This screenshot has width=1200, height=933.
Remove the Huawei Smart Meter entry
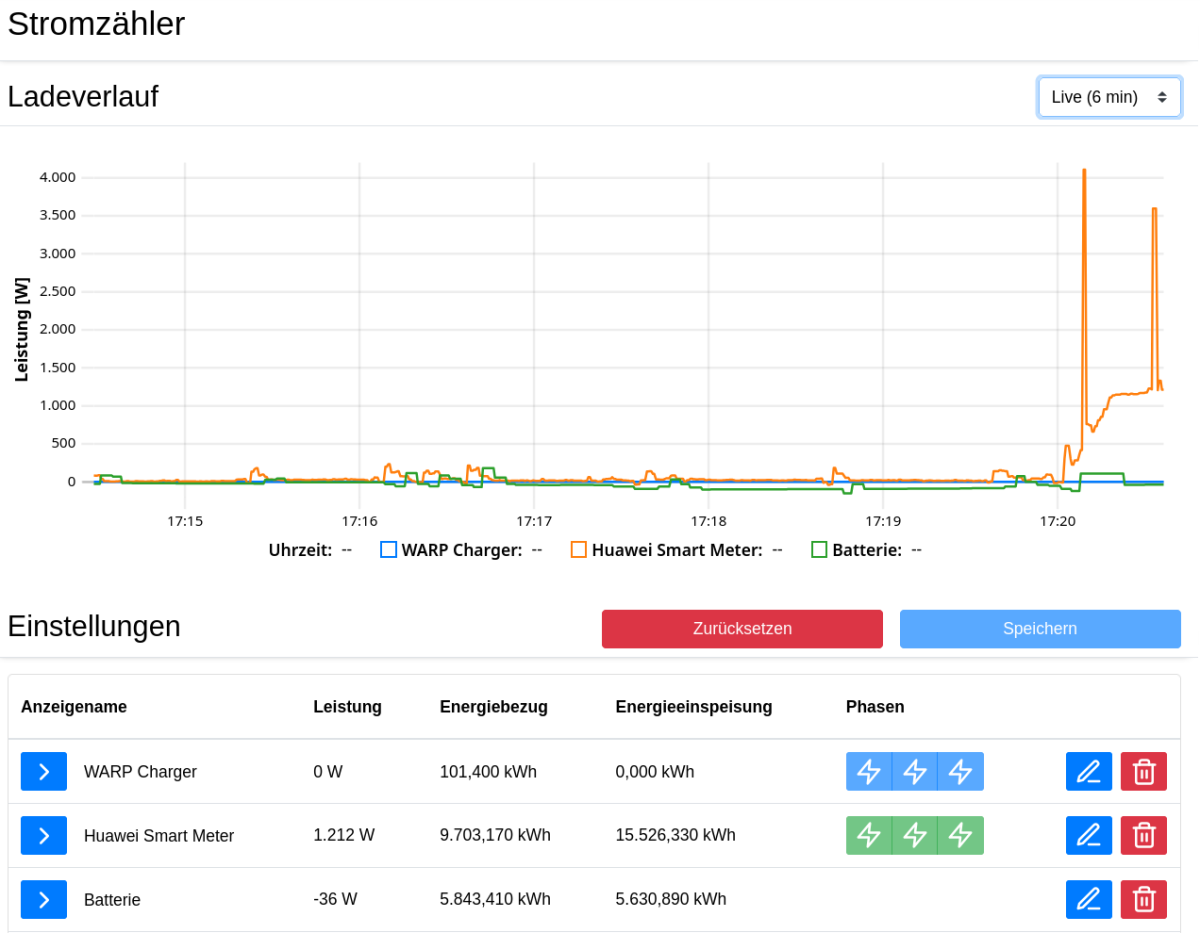[1143, 835]
